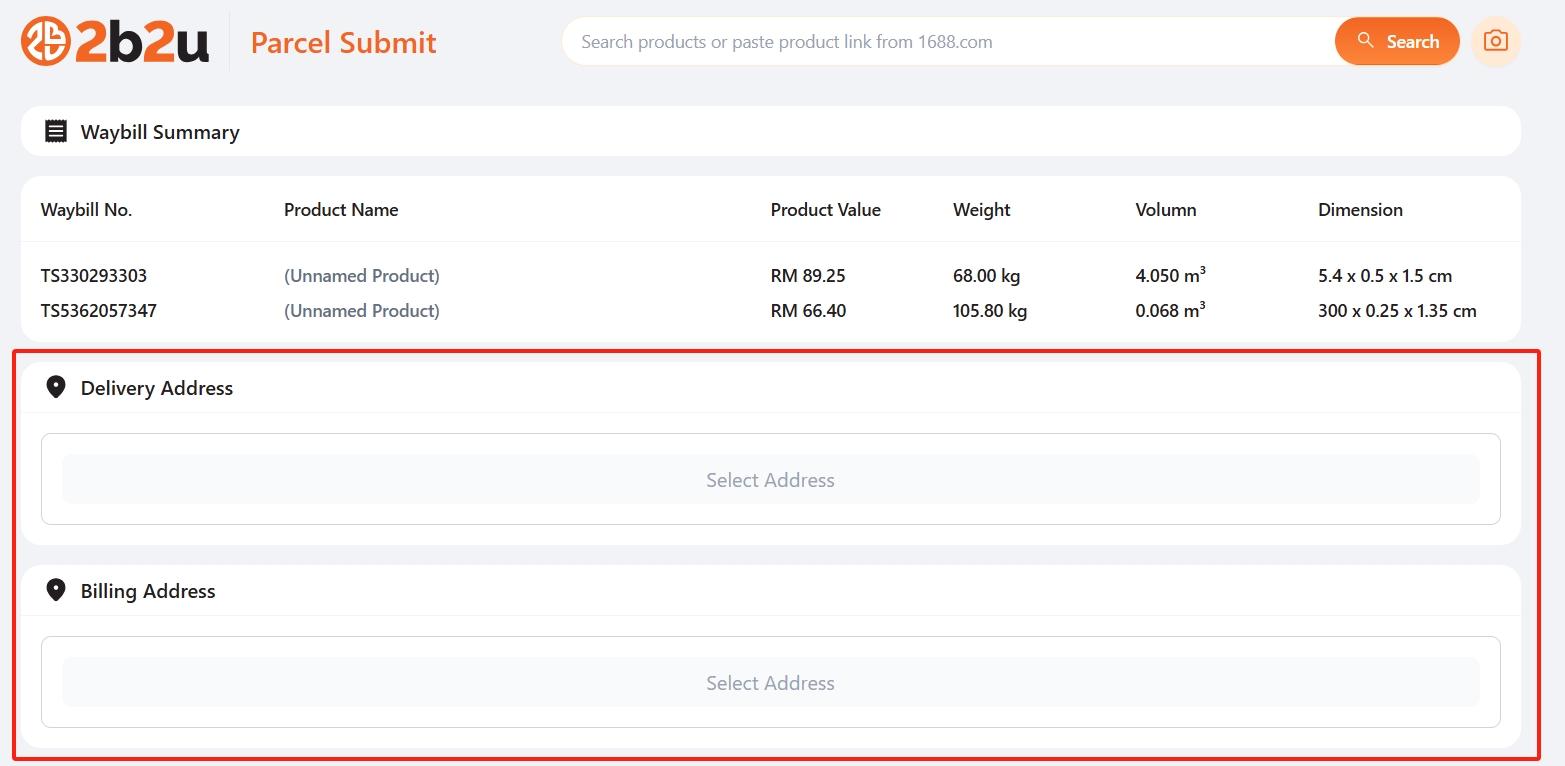Click the Product Name column header
This screenshot has height=766, width=1565.
341,210
